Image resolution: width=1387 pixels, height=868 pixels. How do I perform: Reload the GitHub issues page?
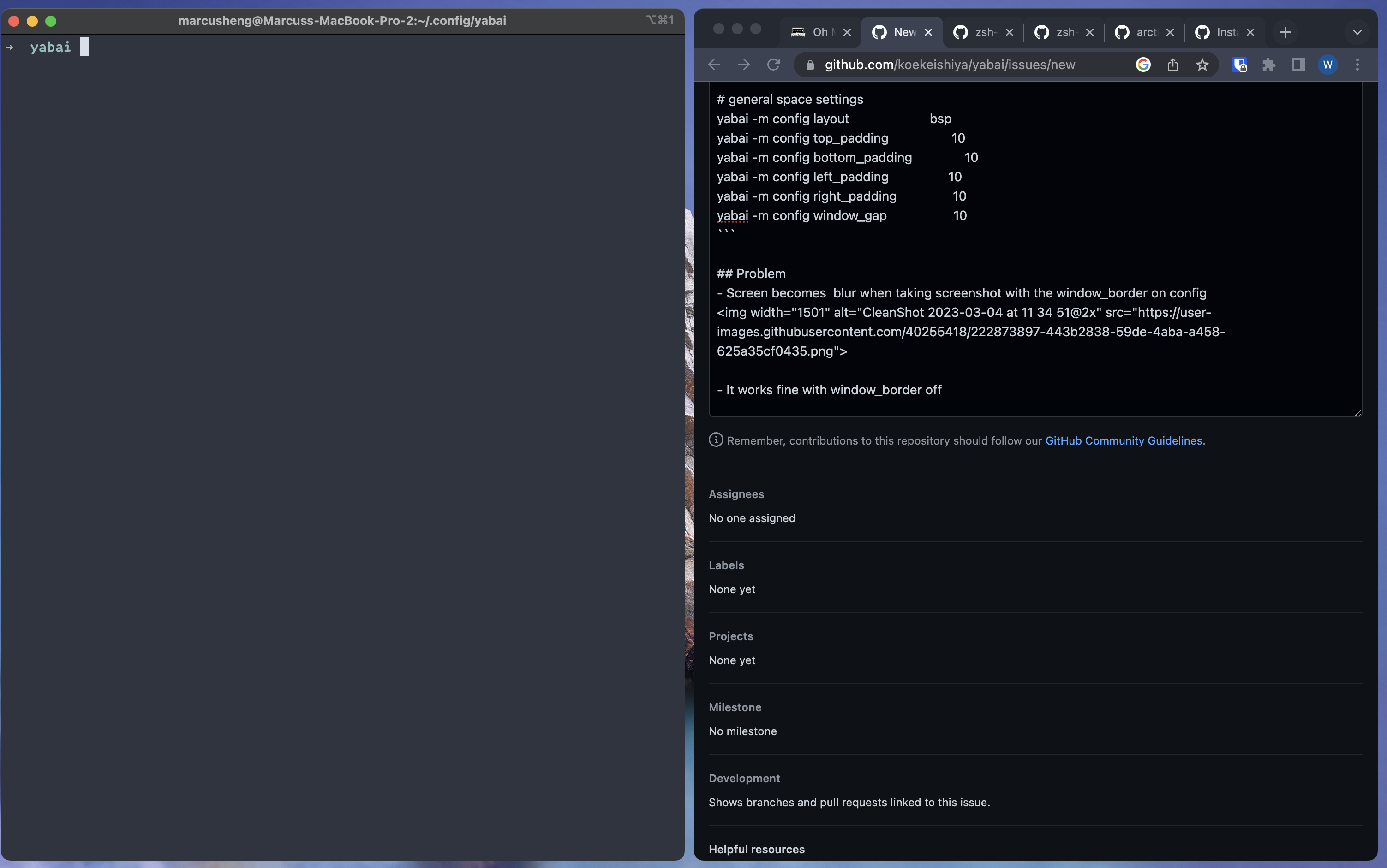[x=772, y=64]
